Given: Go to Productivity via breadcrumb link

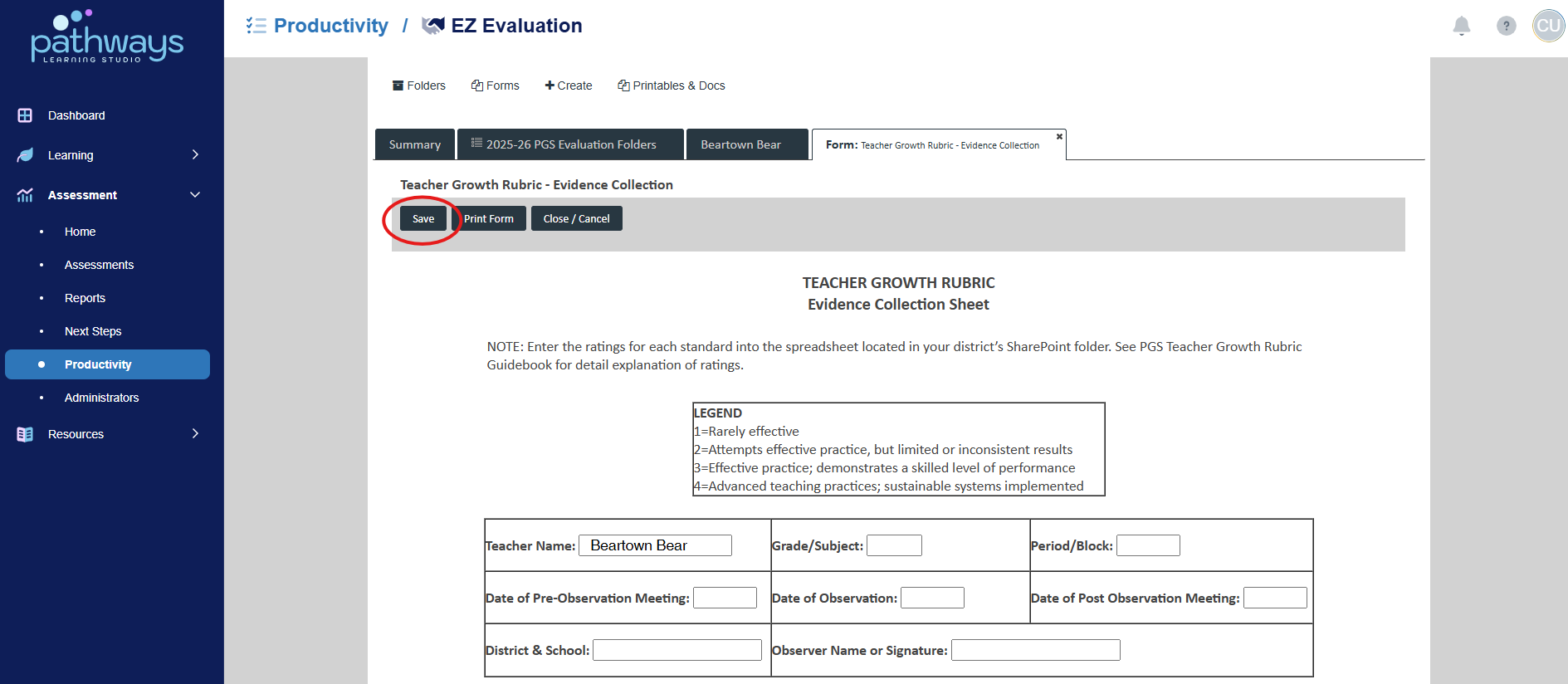Looking at the screenshot, I should point(331,26).
